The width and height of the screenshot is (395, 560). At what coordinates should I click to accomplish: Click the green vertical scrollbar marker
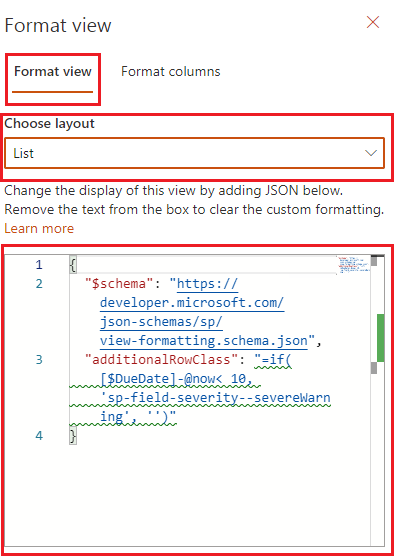pyautogui.click(x=381, y=338)
